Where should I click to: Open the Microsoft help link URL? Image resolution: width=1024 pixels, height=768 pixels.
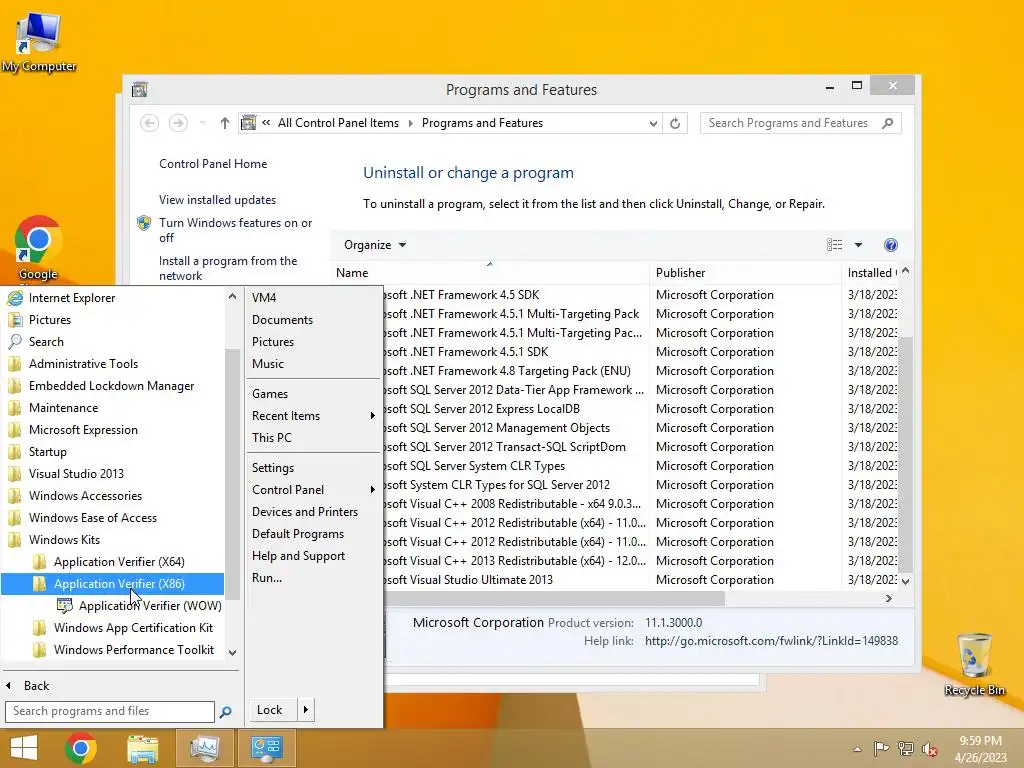[771, 641]
